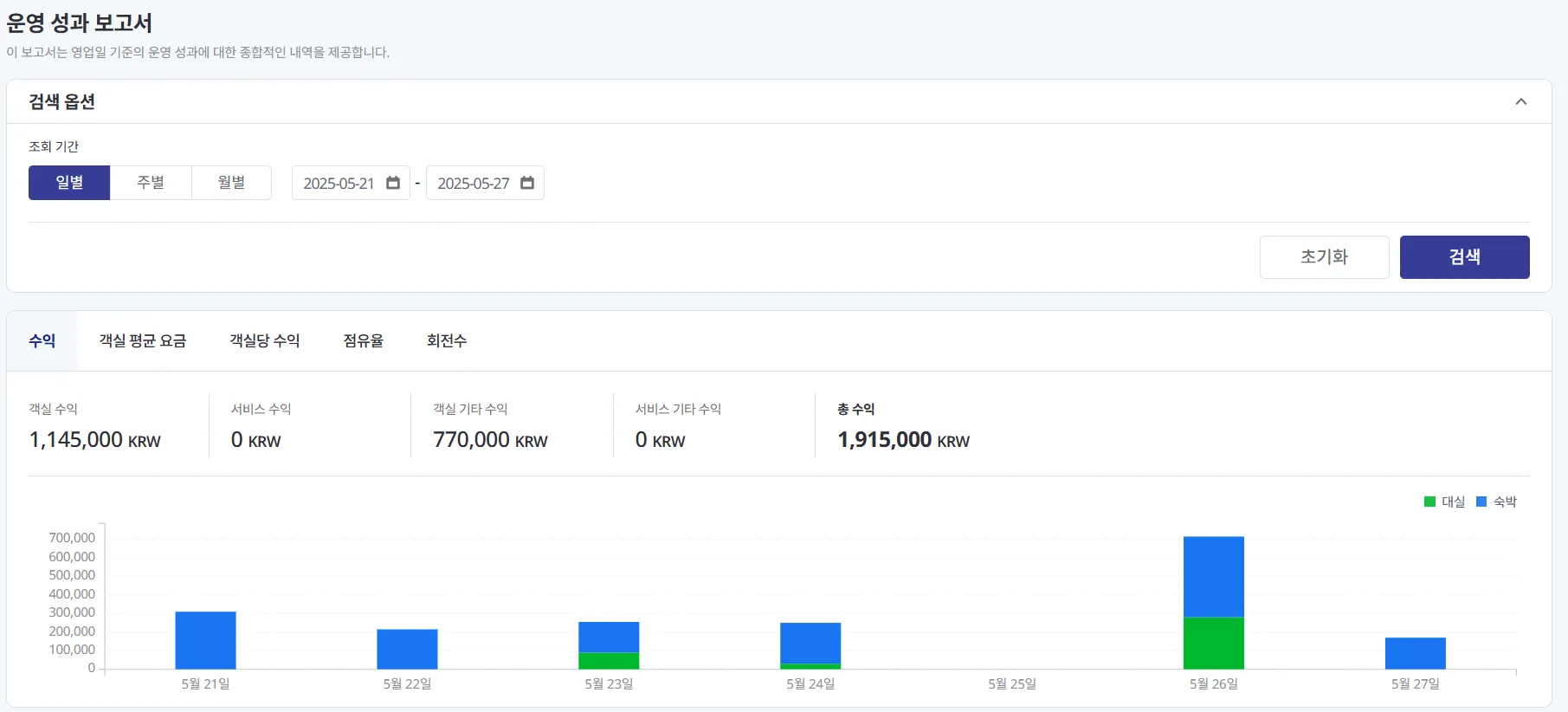Switch to the 객실당 수익 tab
Image resolution: width=1568 pixels, height=712 pixels.
[265, 341]
